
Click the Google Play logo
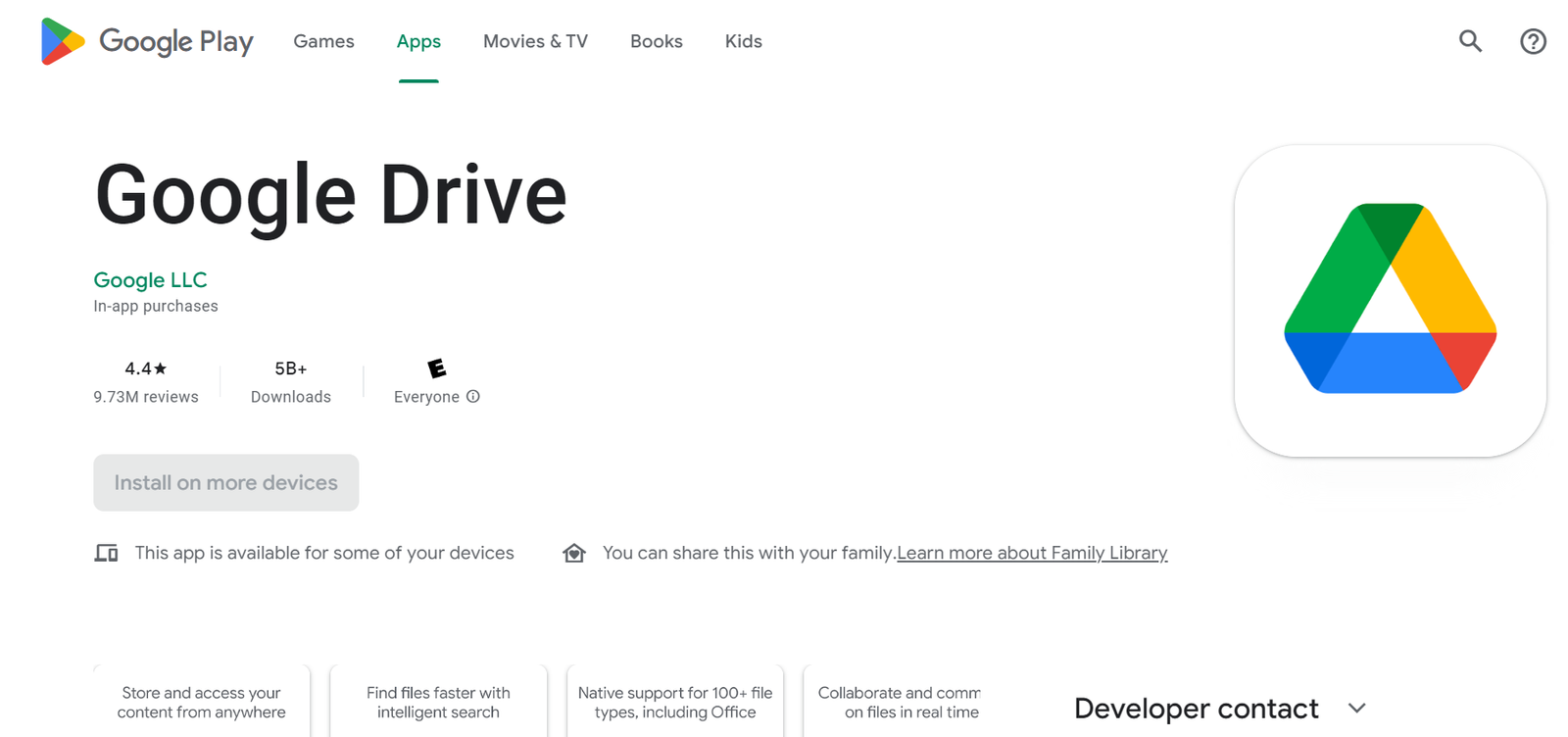[147, 41]
